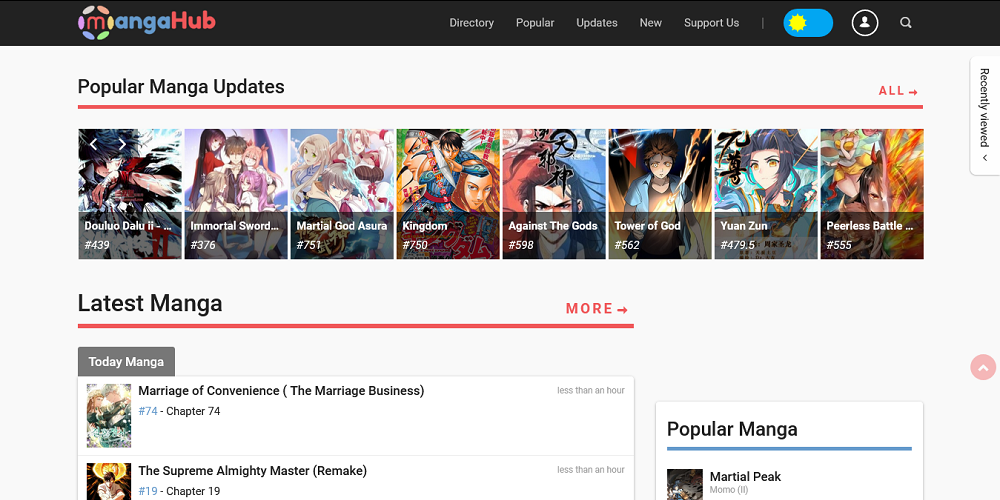
Task: Open Peerless Battle cover card
Action: (872, 194)
